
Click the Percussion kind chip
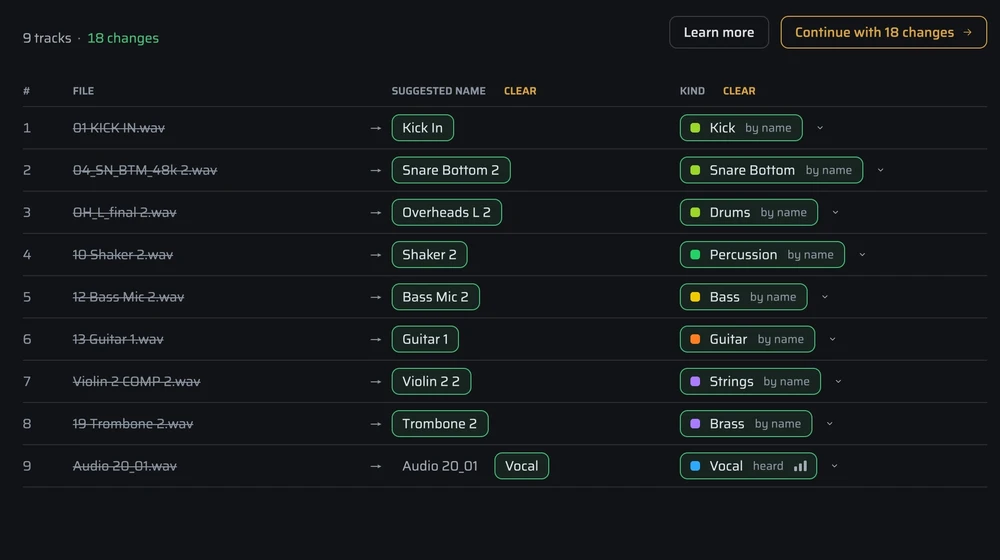click(762, 254)
